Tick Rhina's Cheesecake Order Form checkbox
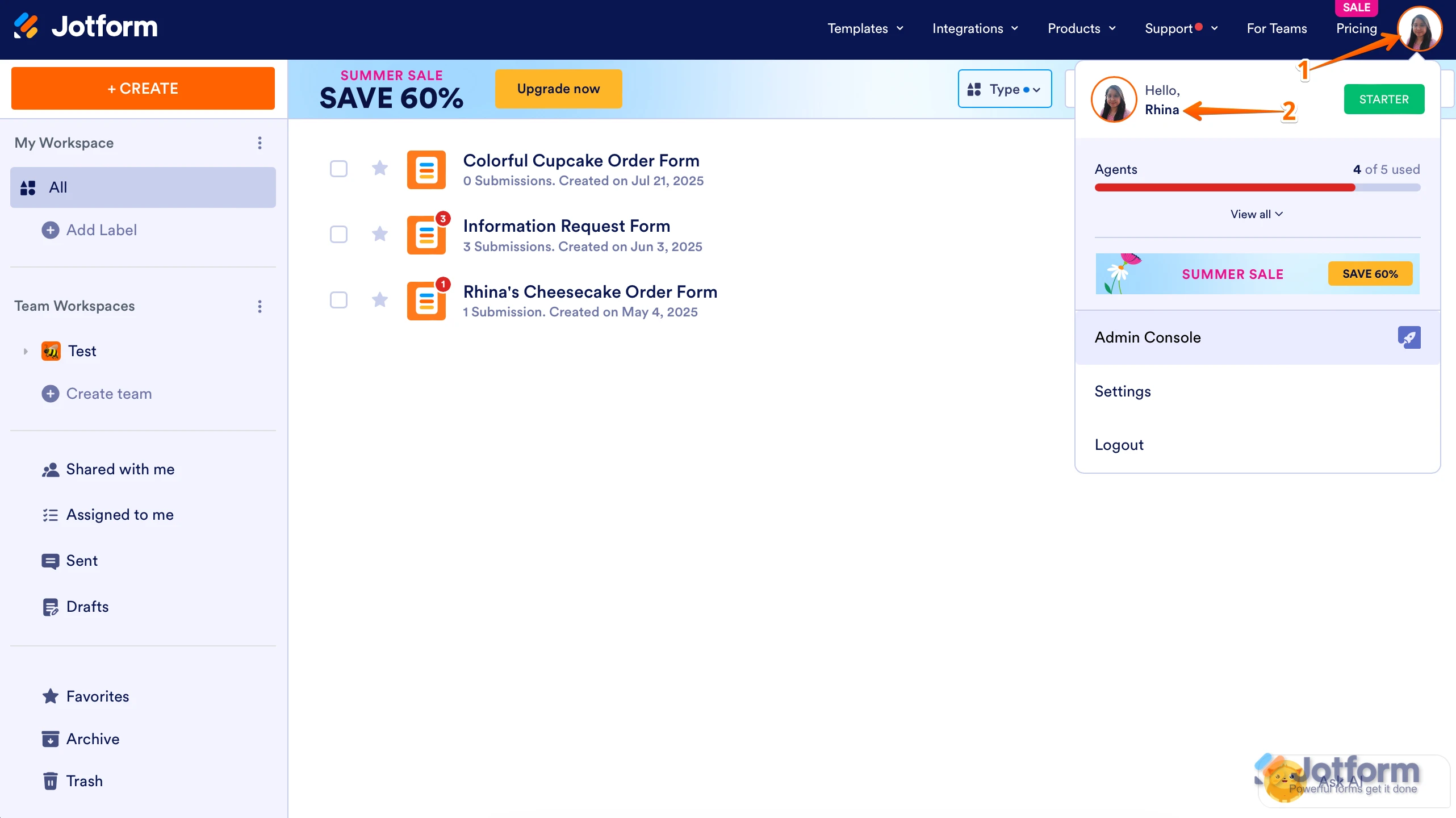 pyautogui.click(x=339, y=300)
